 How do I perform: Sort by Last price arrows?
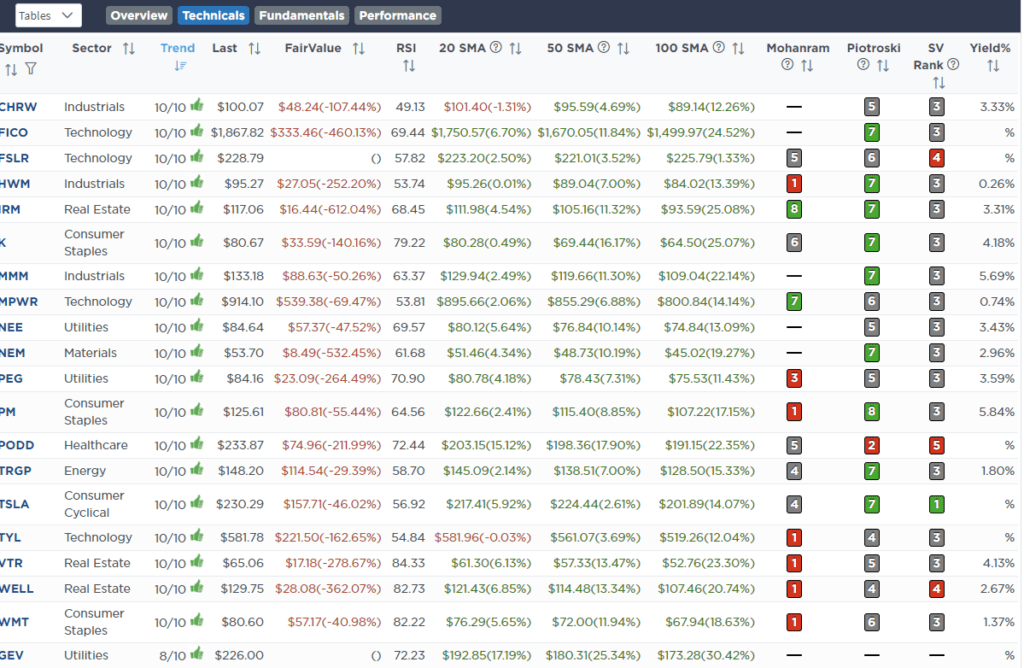[254, 48]
